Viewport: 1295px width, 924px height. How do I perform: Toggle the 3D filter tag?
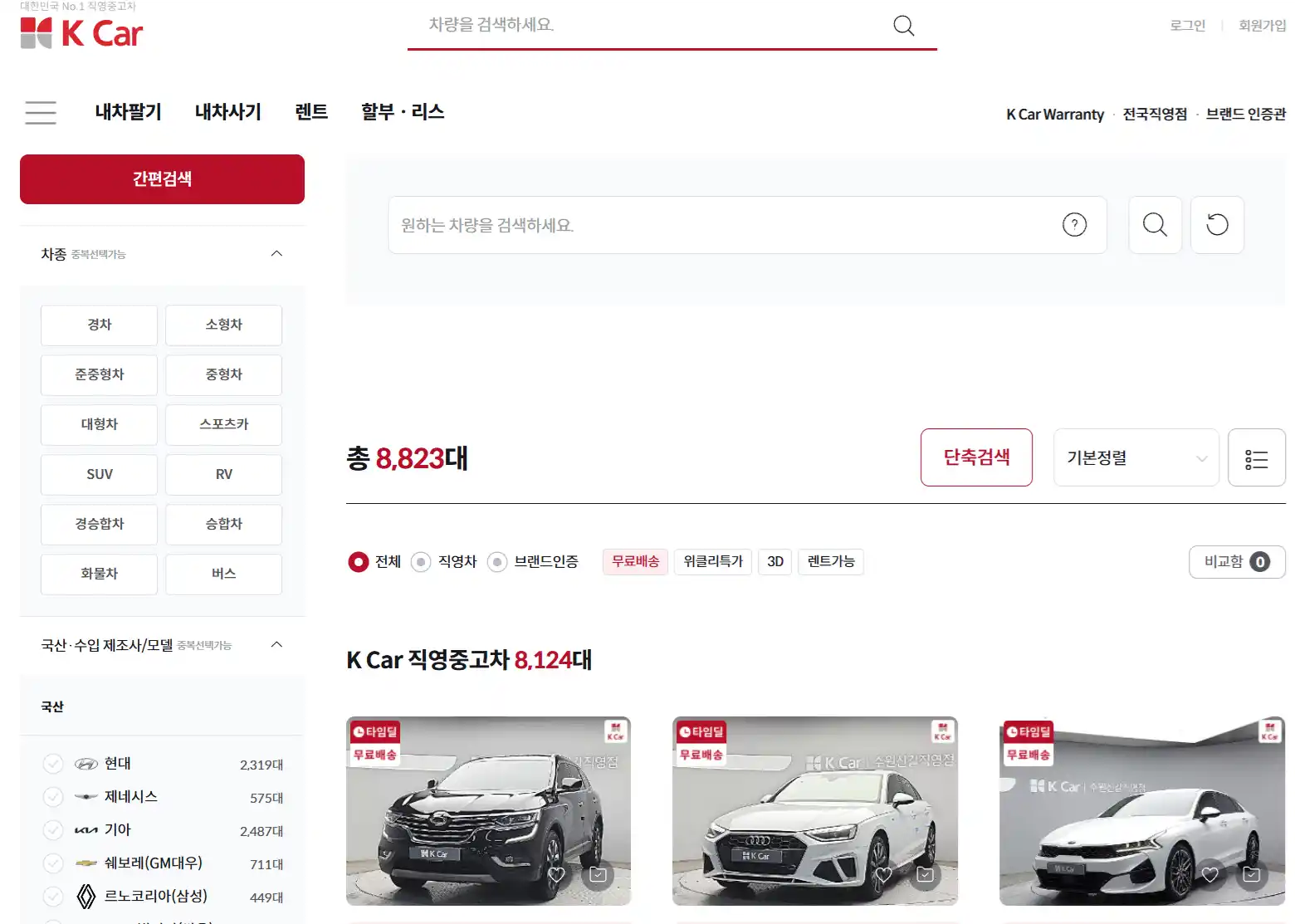[x=775, y=562]
